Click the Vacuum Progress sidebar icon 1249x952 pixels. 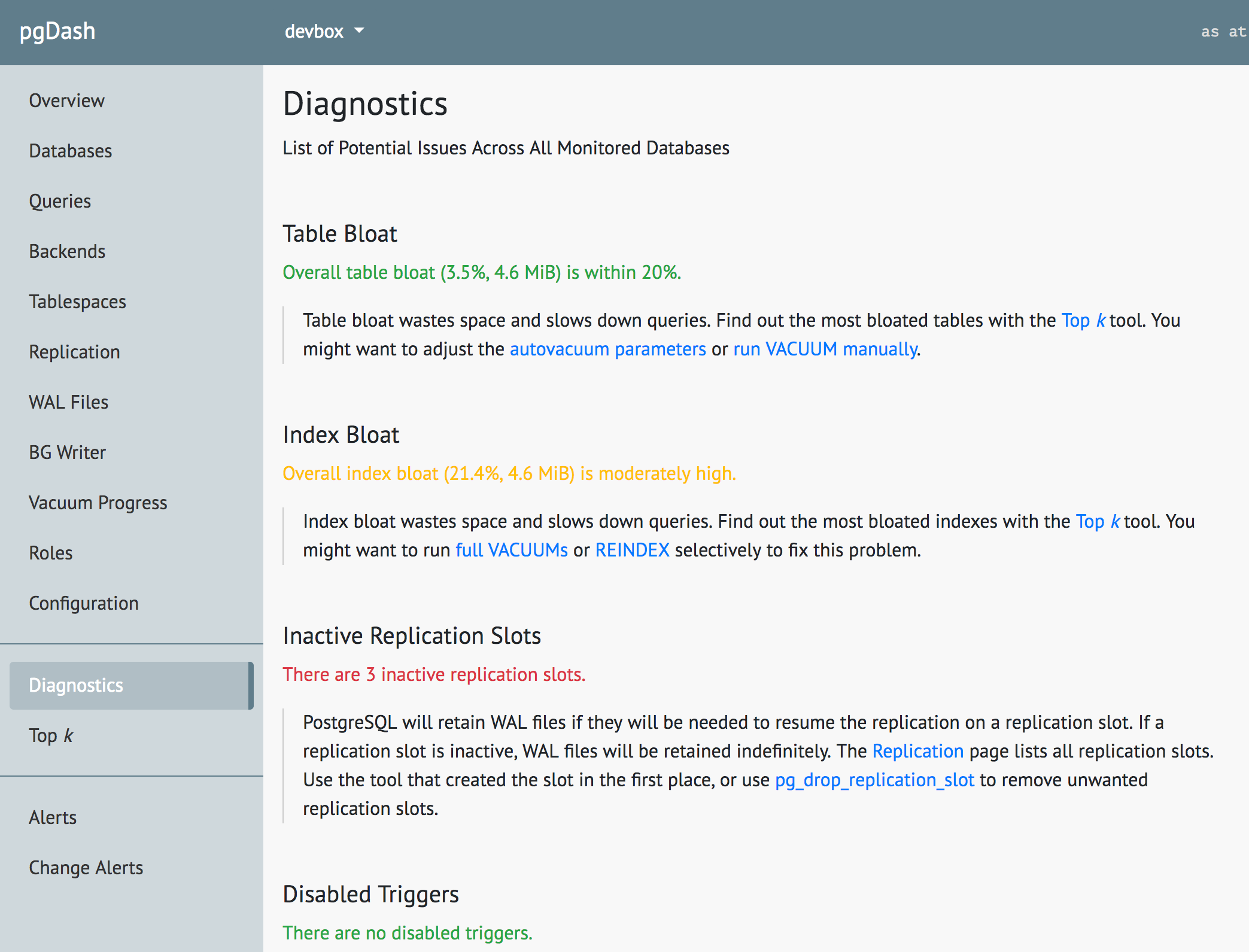coord(99,502)
